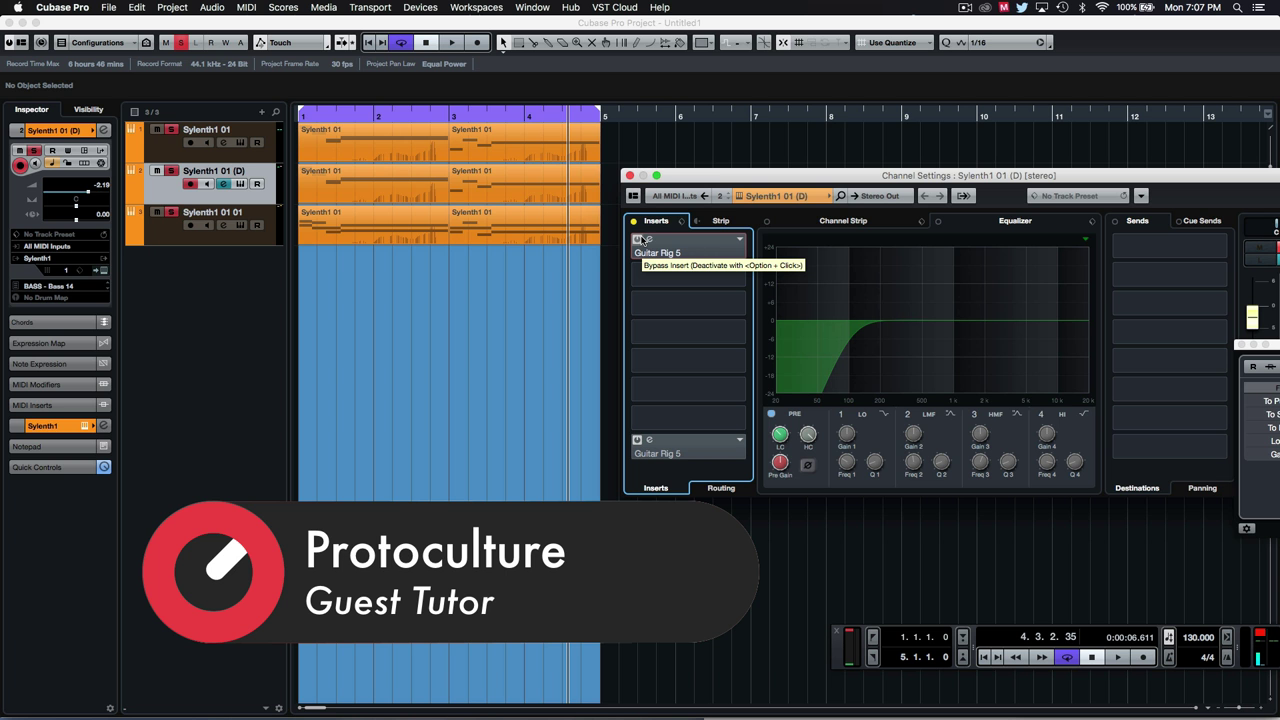This screenshot has width=1280, height=720.
Task: Mute the Sylenth1 01 01 track
Action: coord(157,212)
